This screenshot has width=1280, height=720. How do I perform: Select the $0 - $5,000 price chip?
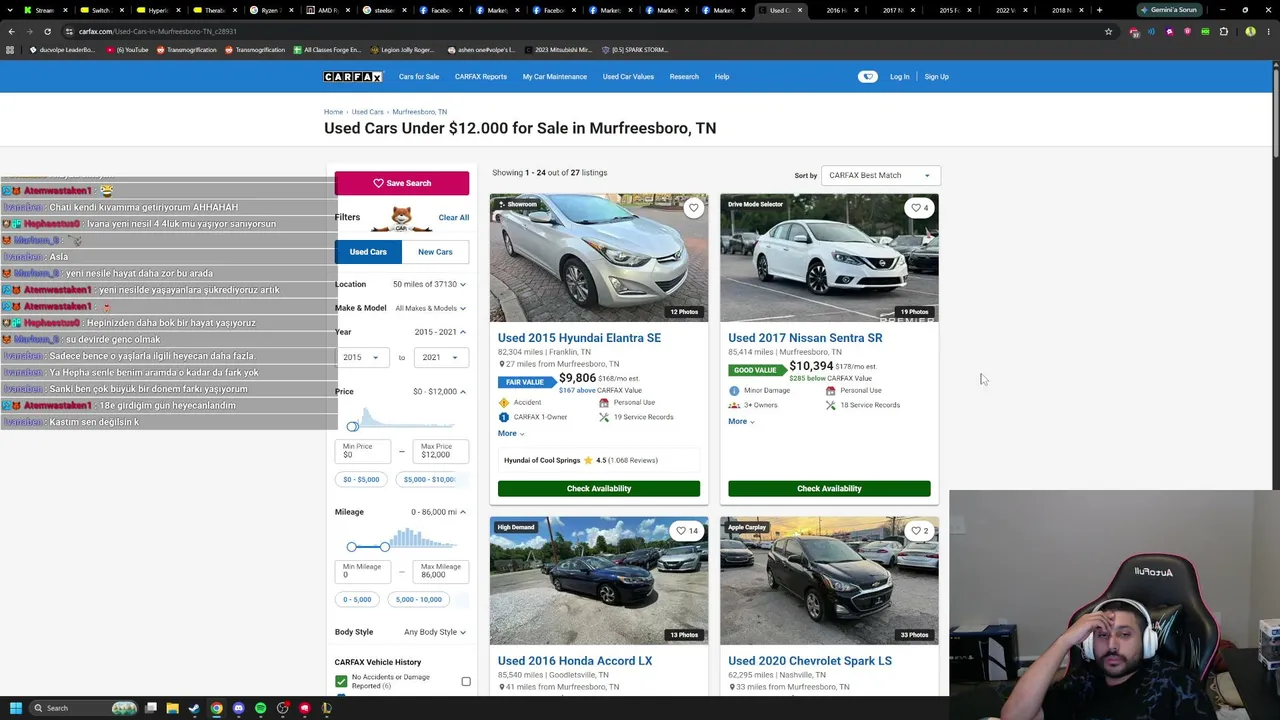361,480
